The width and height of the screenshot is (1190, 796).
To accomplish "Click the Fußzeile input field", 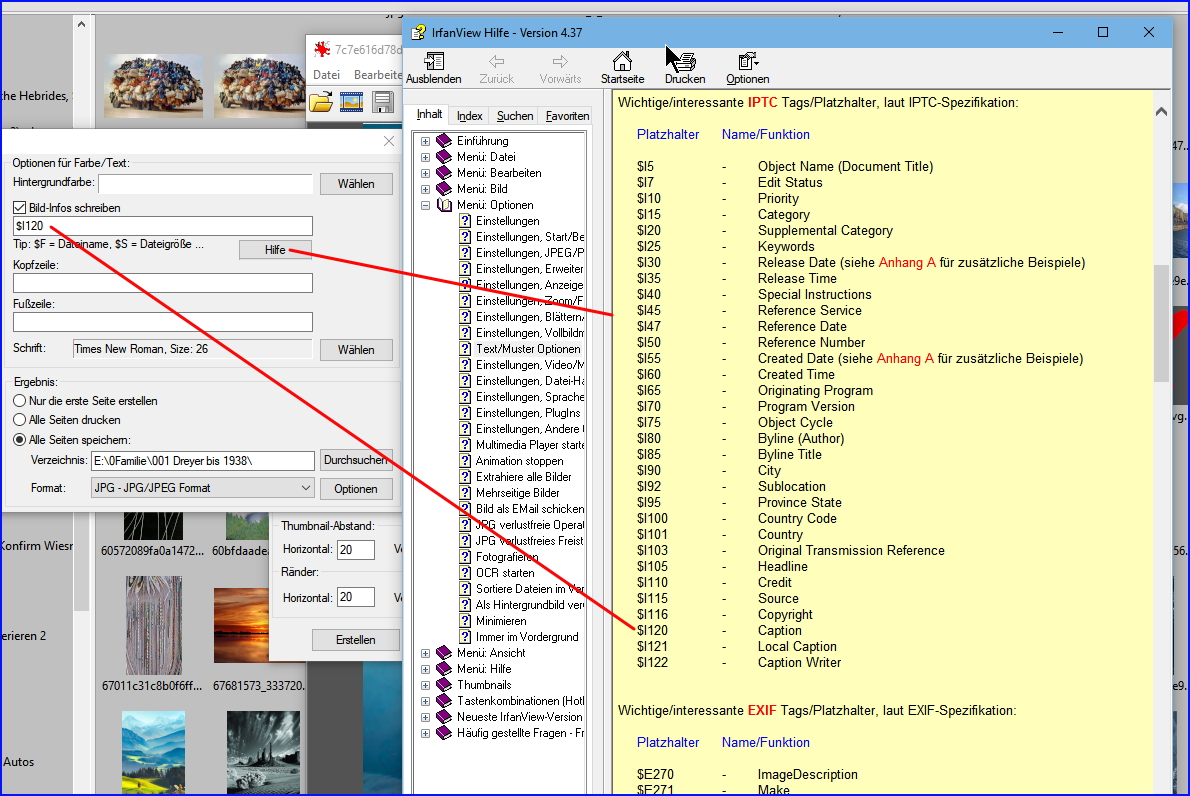I will tap(162, 322).
